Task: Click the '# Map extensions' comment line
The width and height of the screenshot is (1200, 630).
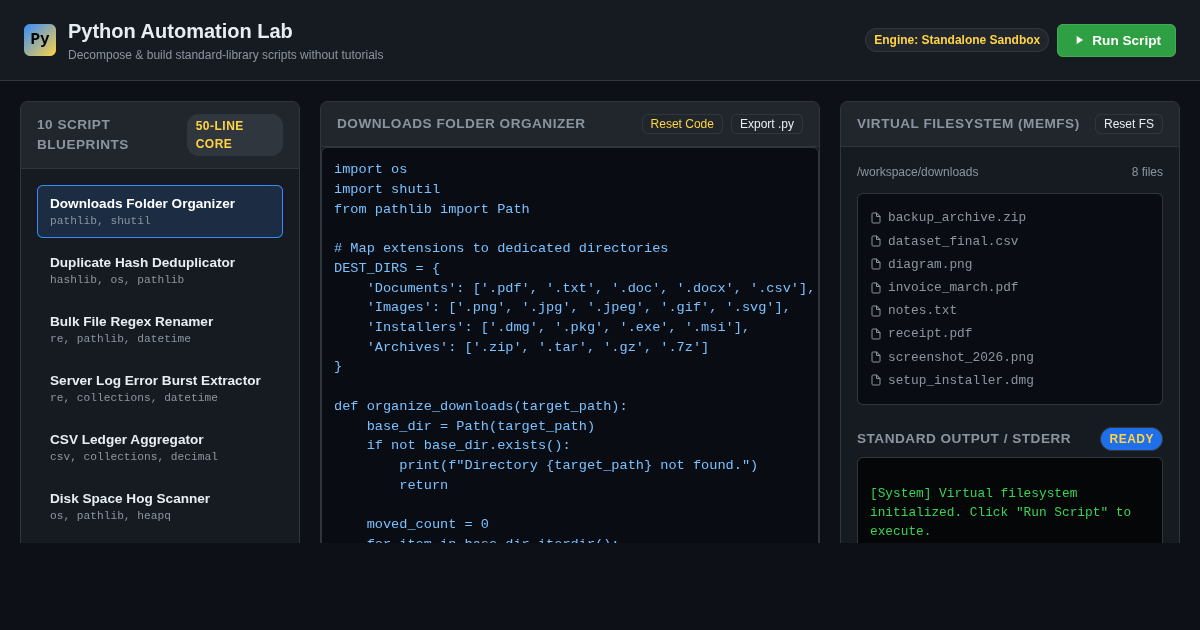Action: point(501,248)
